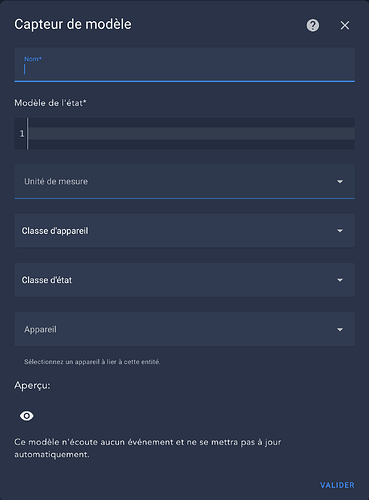The image size is (369, 500).
Task: Click the Appareil field label
Action: pos(40,329)
